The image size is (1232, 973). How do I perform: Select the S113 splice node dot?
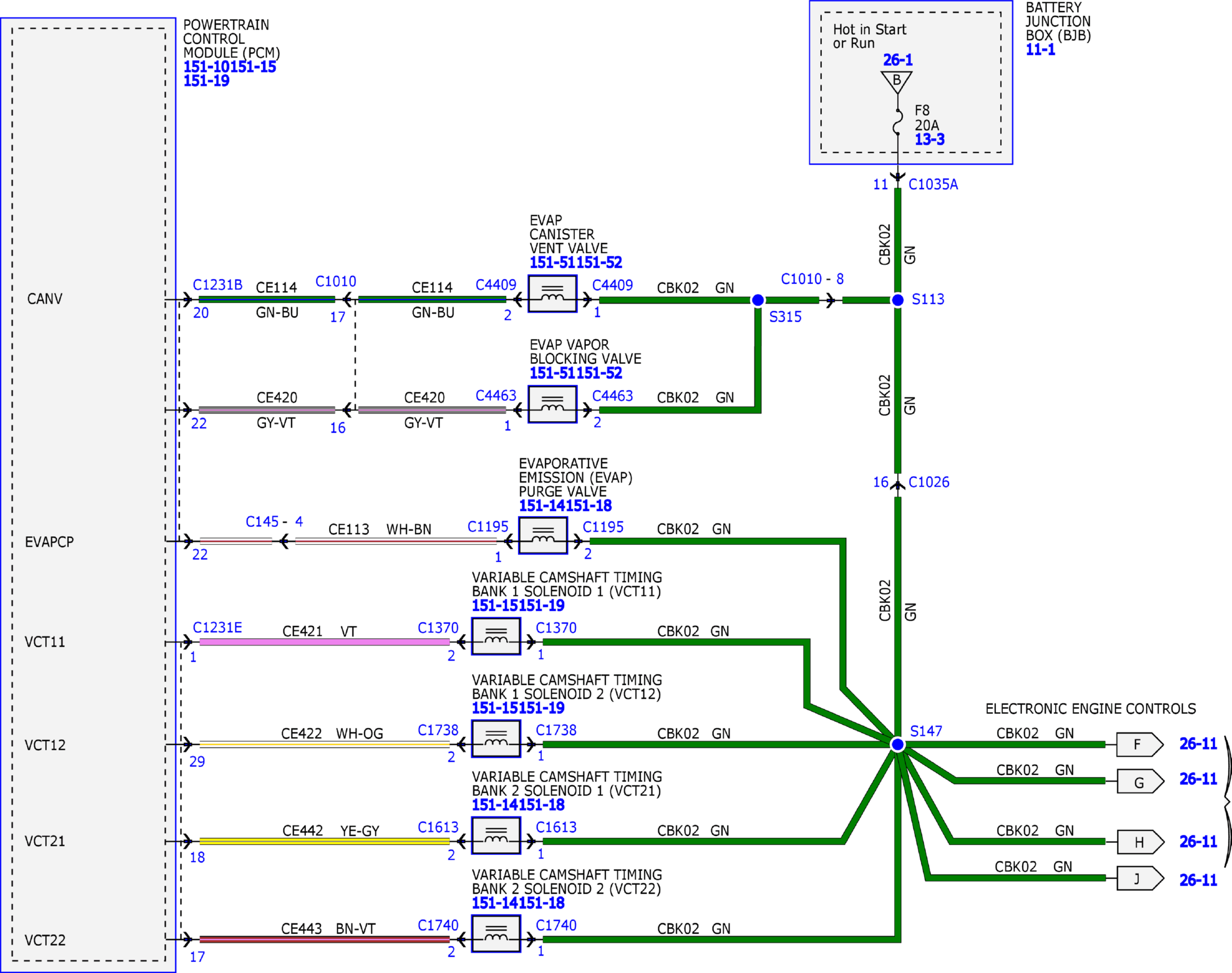point(897,300)
